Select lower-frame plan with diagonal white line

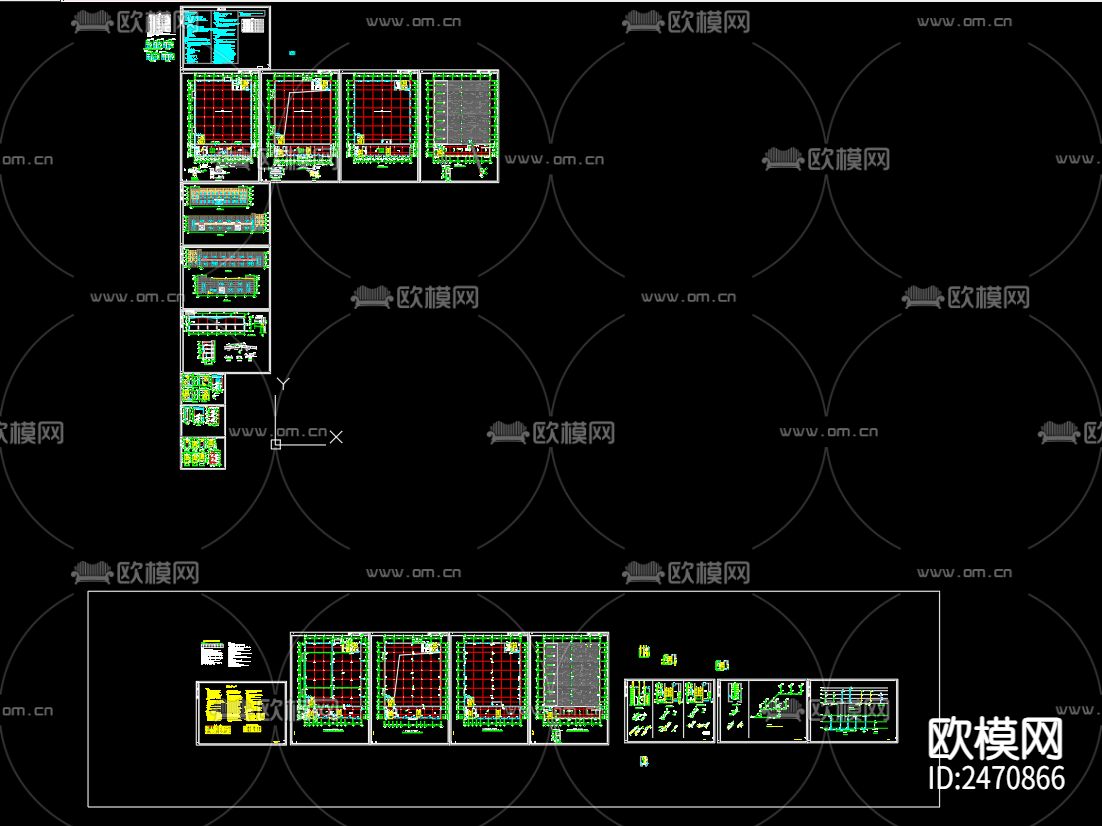point(410,688)
